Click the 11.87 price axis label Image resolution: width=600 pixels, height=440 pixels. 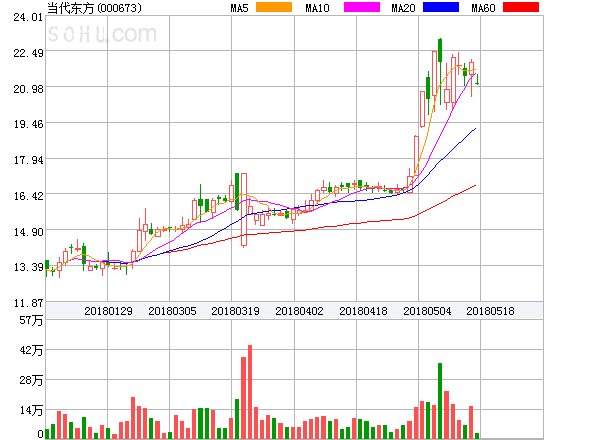(28, 303)
